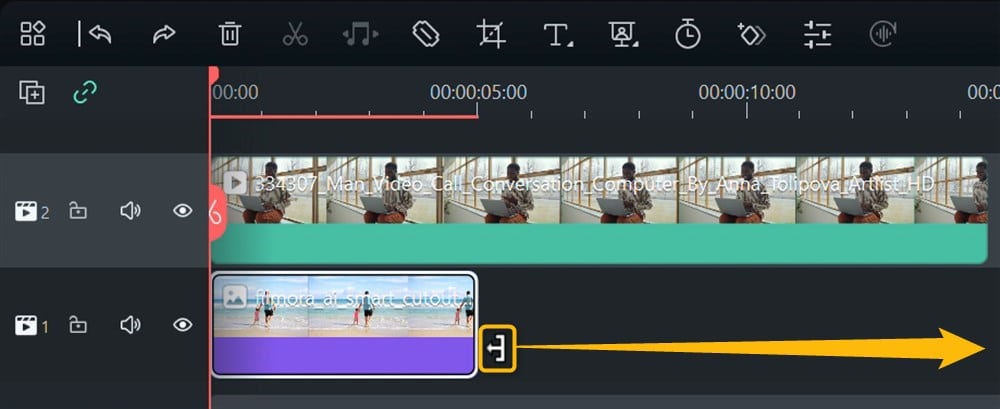Open the Text tool
This screenshot has height=409, width=1000.
[x=558, y=34]
